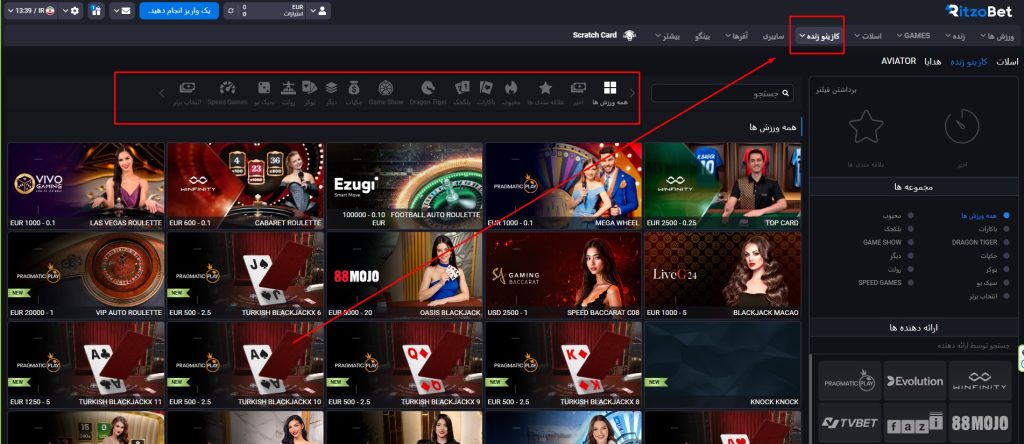Filter by TVBET provider

pyautogui.click(x=849, y=422)
